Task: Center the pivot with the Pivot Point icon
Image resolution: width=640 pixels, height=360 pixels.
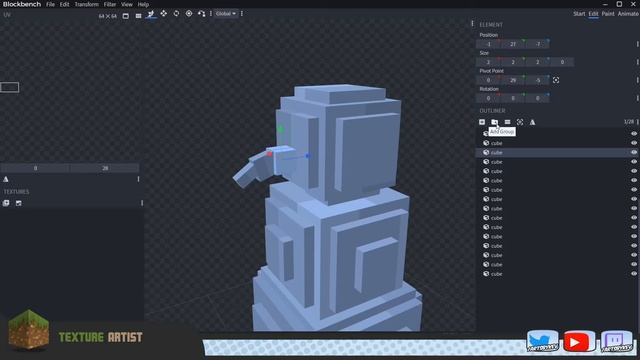Action: point(556,80)
